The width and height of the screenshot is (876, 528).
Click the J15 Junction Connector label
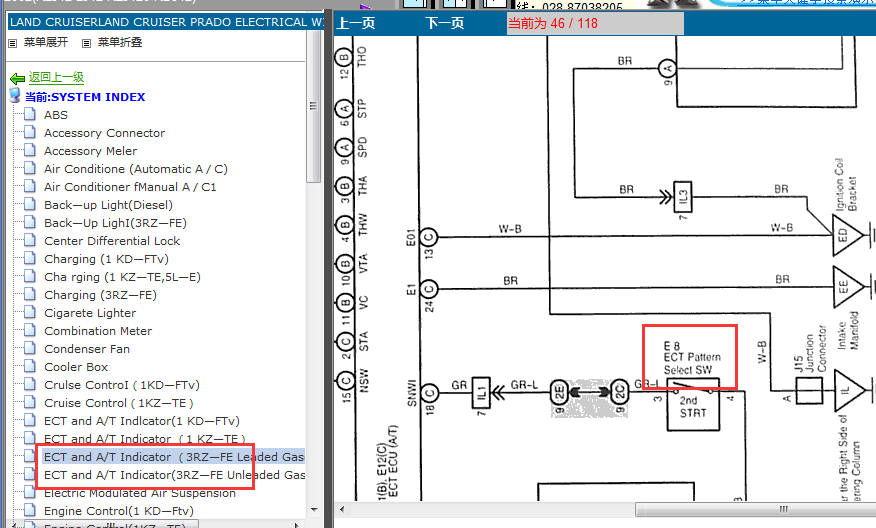pyautogui.click(x=810, y=353)
